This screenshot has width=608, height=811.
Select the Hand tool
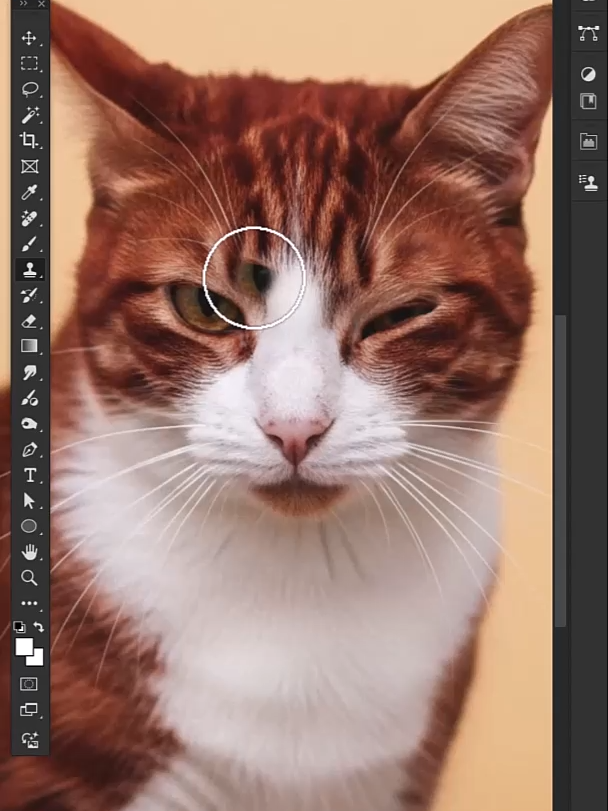click(29, 552)
